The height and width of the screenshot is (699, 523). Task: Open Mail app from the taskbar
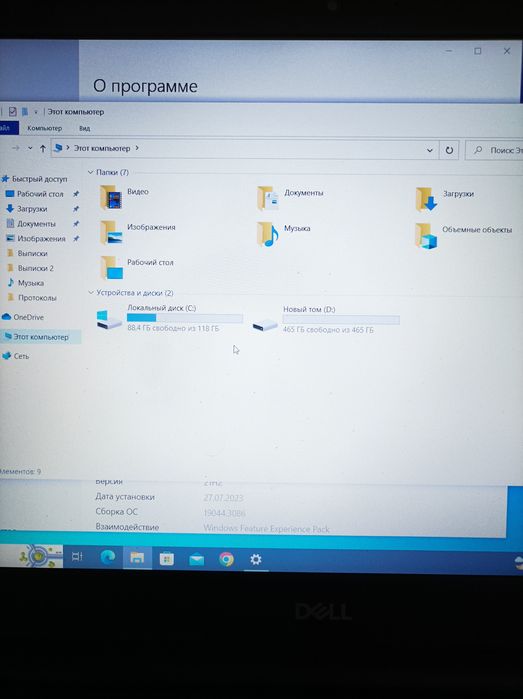[x=196, y=559]
